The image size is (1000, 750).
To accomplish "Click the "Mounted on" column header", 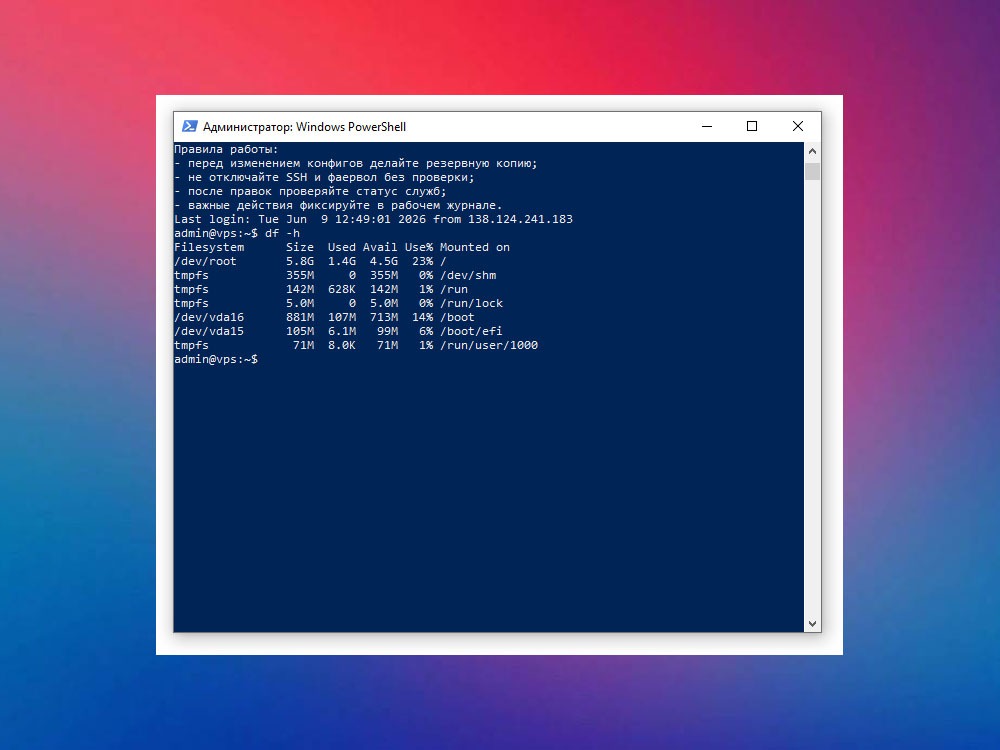I will (x=474, y=247).
